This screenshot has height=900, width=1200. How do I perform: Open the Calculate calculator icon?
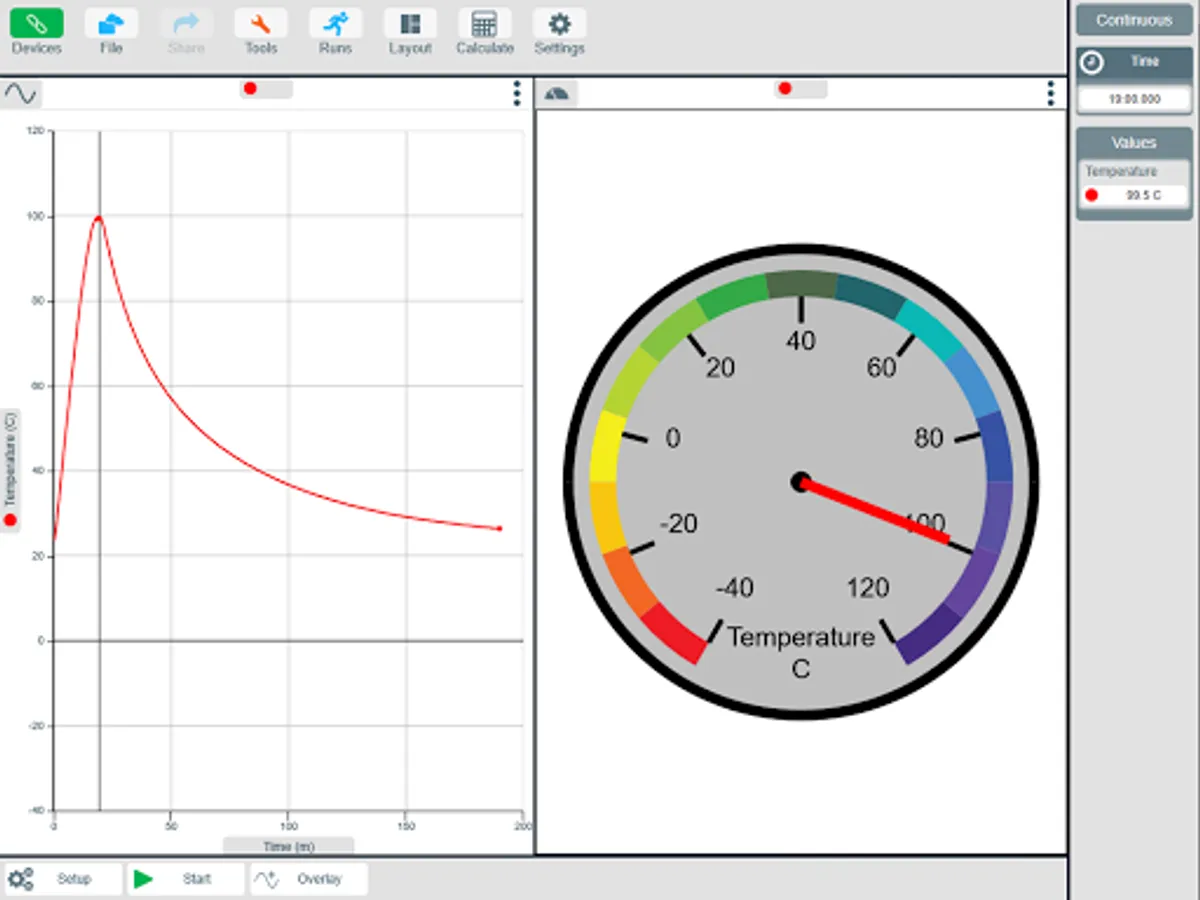[x=484, y=24]
